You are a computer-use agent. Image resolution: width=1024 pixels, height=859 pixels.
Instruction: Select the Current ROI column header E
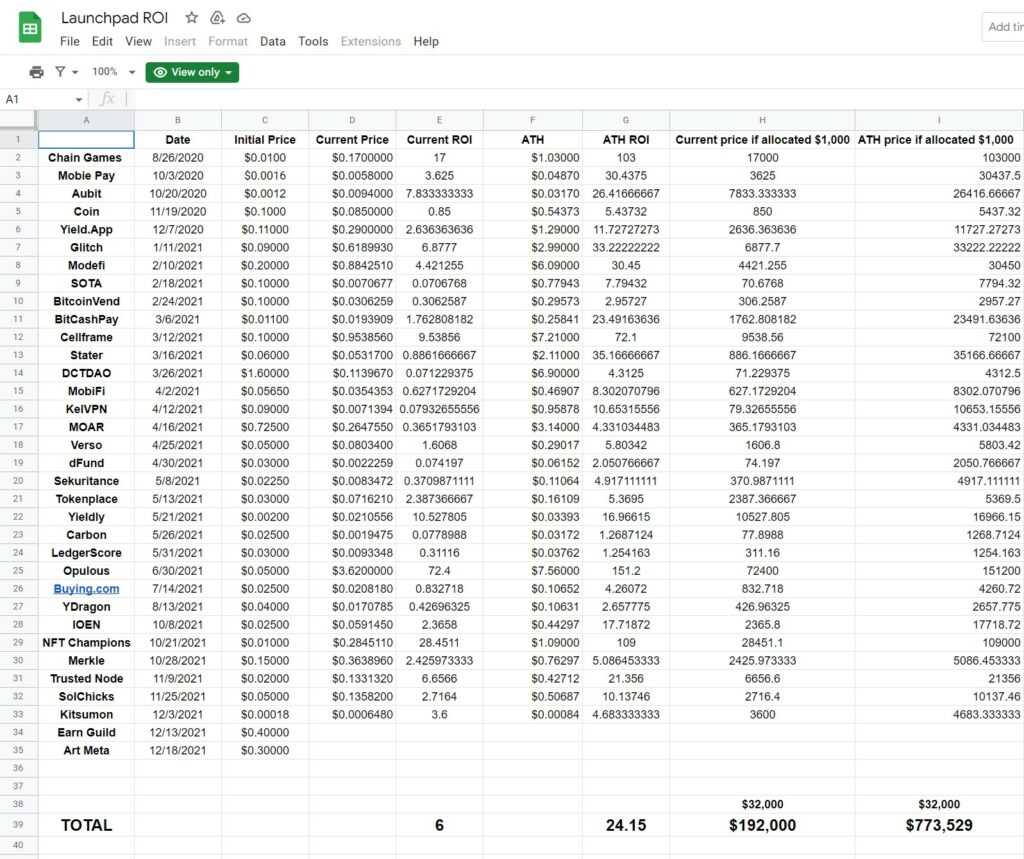click(x=439, y=119)
